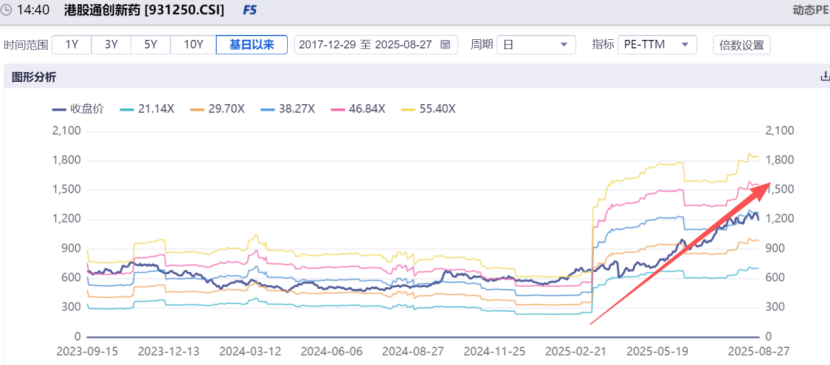Click the download icon in 图形分析 header
The width and height of the screenshot is (830, 365).
pyautogui.click(x=825, y=77)
